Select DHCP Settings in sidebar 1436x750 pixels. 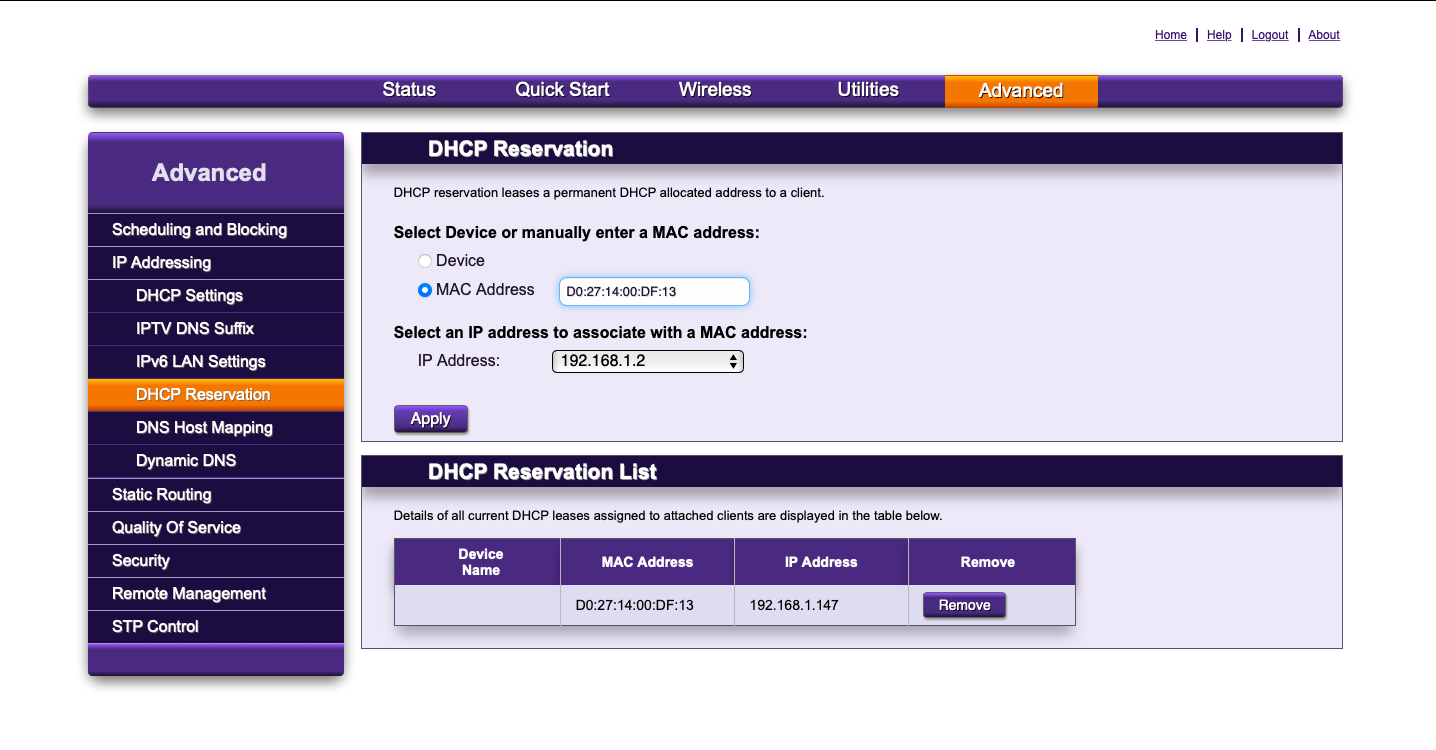click(x=189, y=296)
